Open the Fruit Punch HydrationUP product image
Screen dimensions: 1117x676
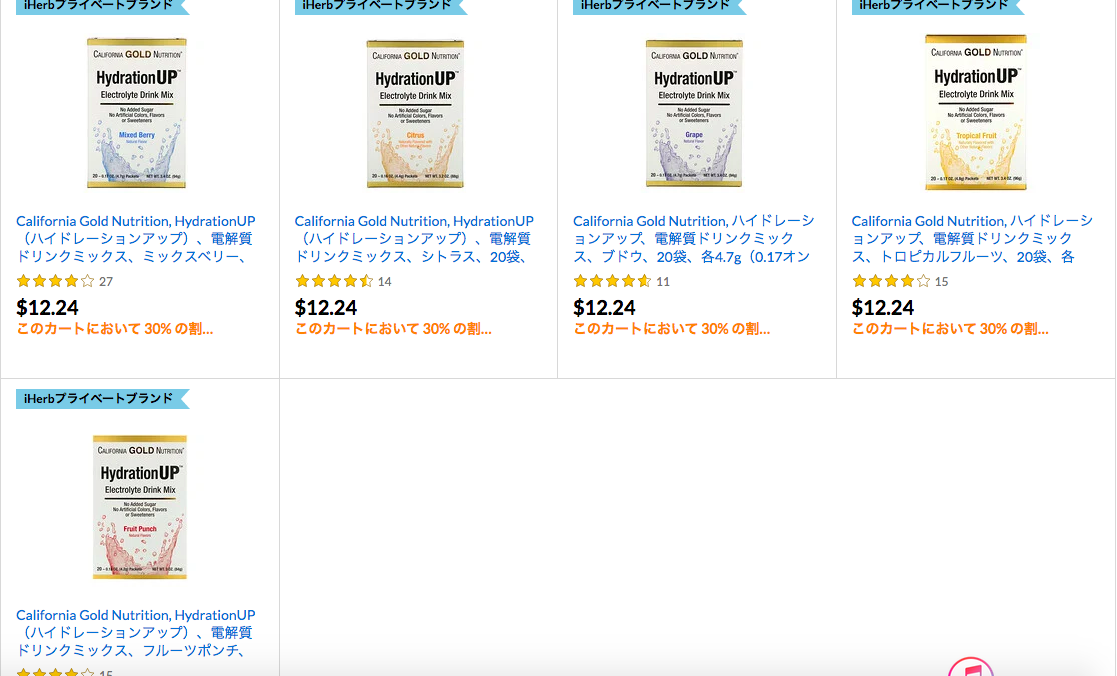[x=140, y=507]
